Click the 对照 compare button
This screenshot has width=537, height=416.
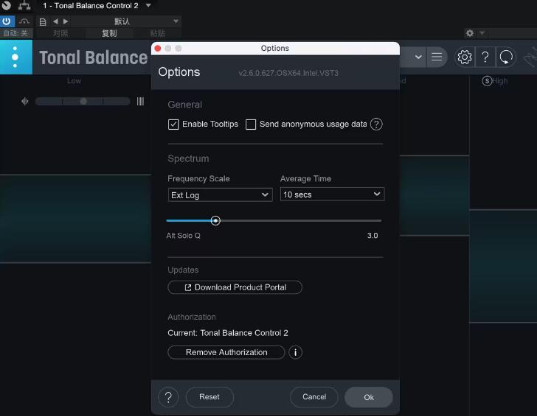(61, 33)
